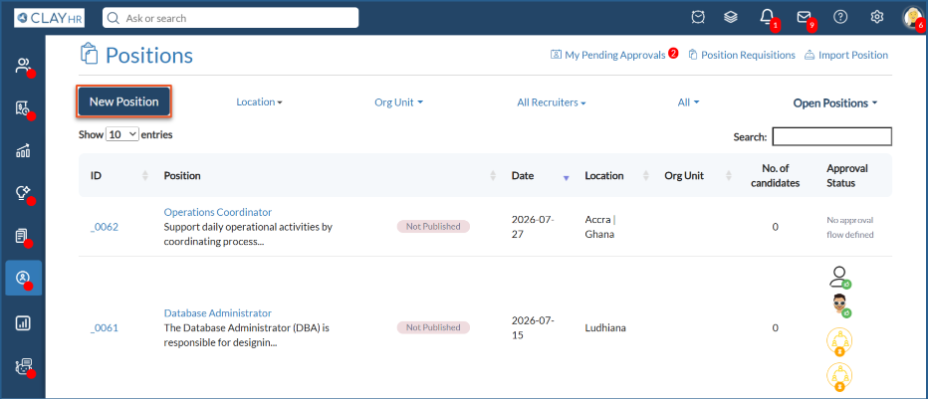Click the Accra | Ghana location cell
The width and height of the screenshot is (928, 399).
(600, 227)
